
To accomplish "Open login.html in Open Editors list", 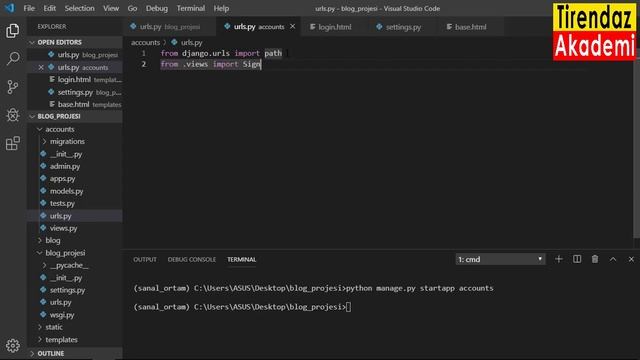I will tap(75, 80).
